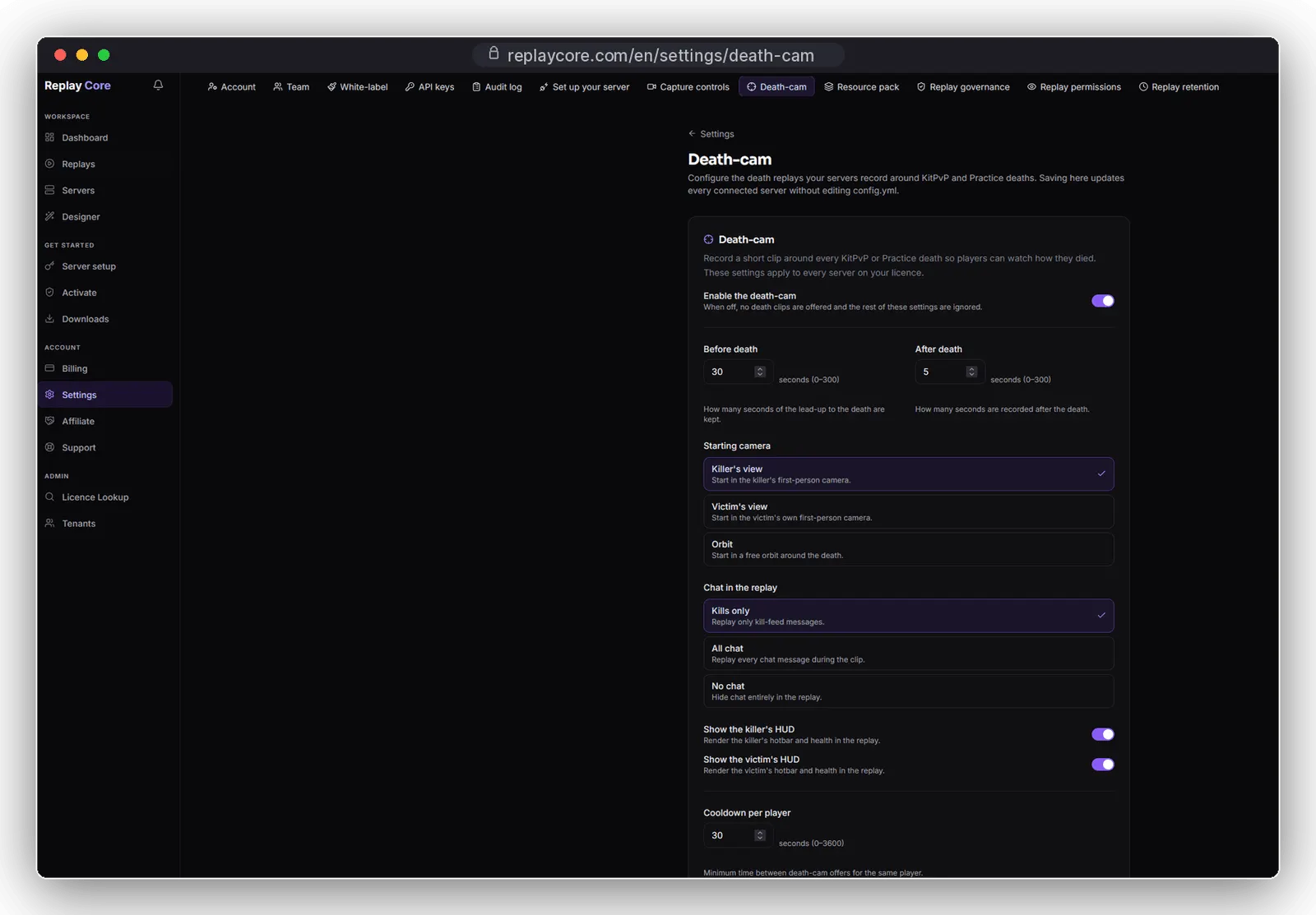Viewport: 1316px width, 915px height.
Task: Click the Before death seconds input field
Action: (x=738, y=372)
